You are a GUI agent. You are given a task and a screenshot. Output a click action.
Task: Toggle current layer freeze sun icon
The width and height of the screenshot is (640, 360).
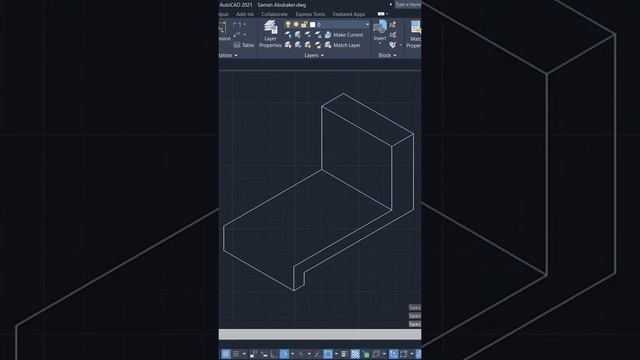pyautogui.click(x=296, y=24)
